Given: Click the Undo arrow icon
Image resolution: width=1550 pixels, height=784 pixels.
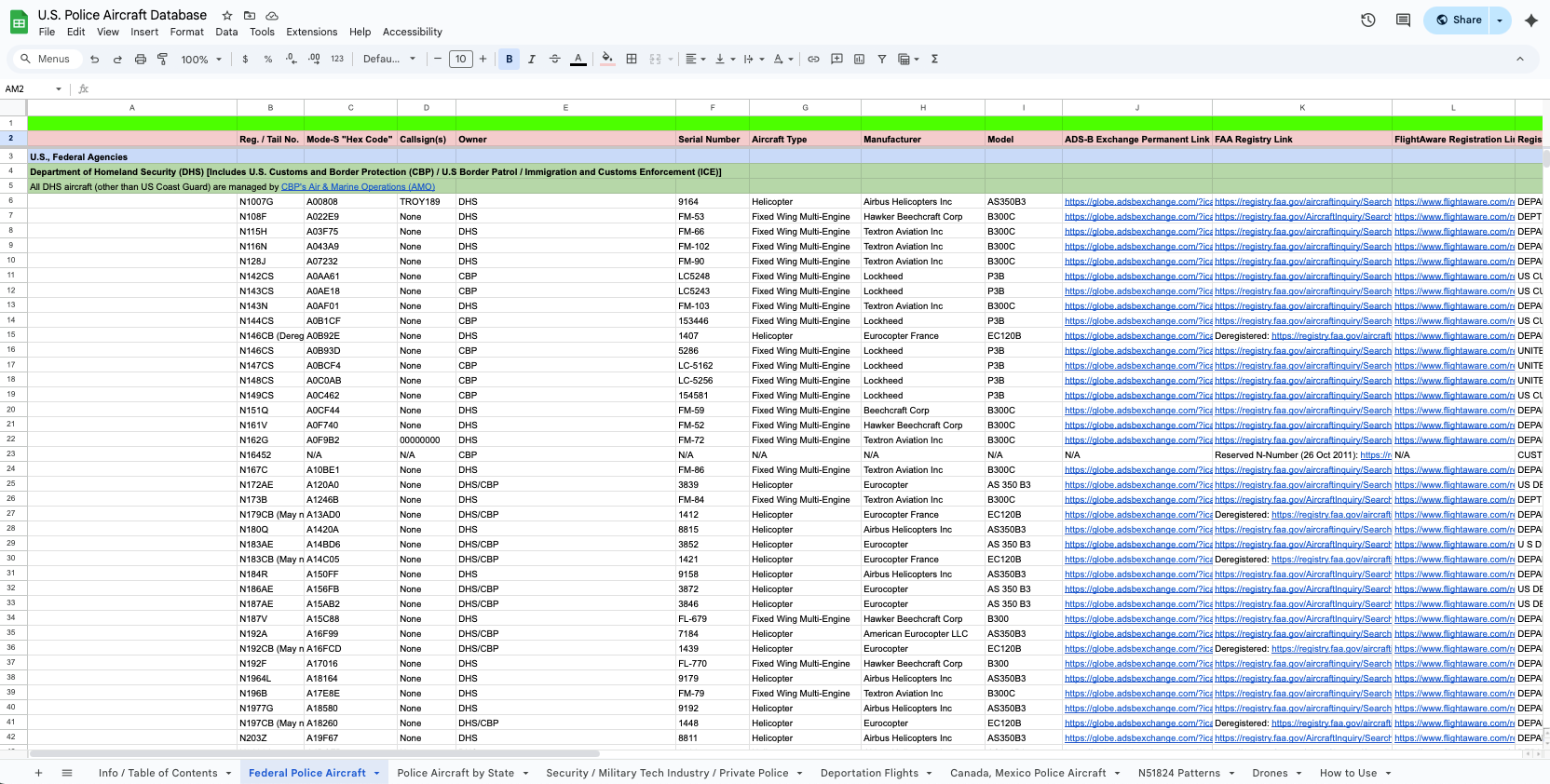Looking at the screenshot, I should 94,59.
